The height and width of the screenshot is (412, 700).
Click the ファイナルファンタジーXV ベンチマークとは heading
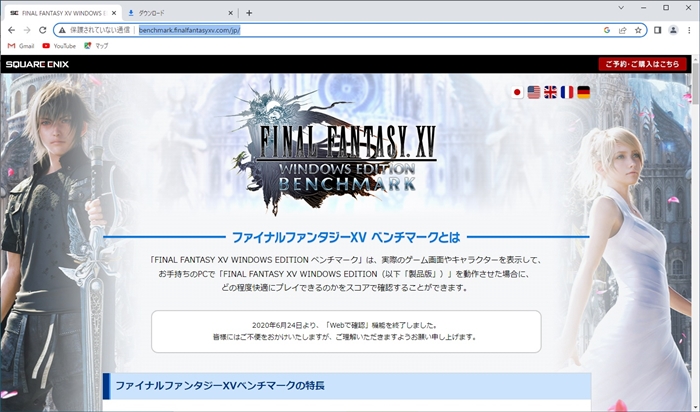point(346,237)
